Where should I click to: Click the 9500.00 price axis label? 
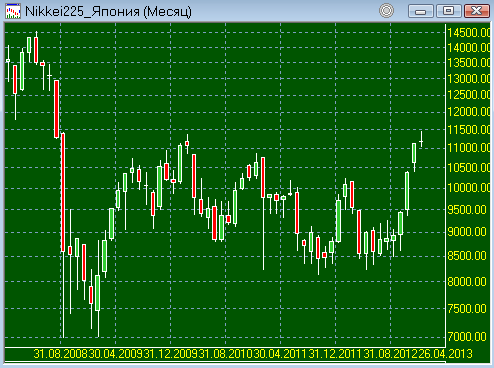click(467, 210)
